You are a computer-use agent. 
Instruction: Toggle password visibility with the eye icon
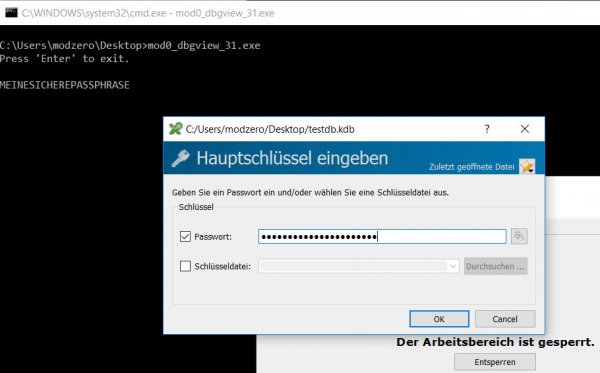pos(519,236)
